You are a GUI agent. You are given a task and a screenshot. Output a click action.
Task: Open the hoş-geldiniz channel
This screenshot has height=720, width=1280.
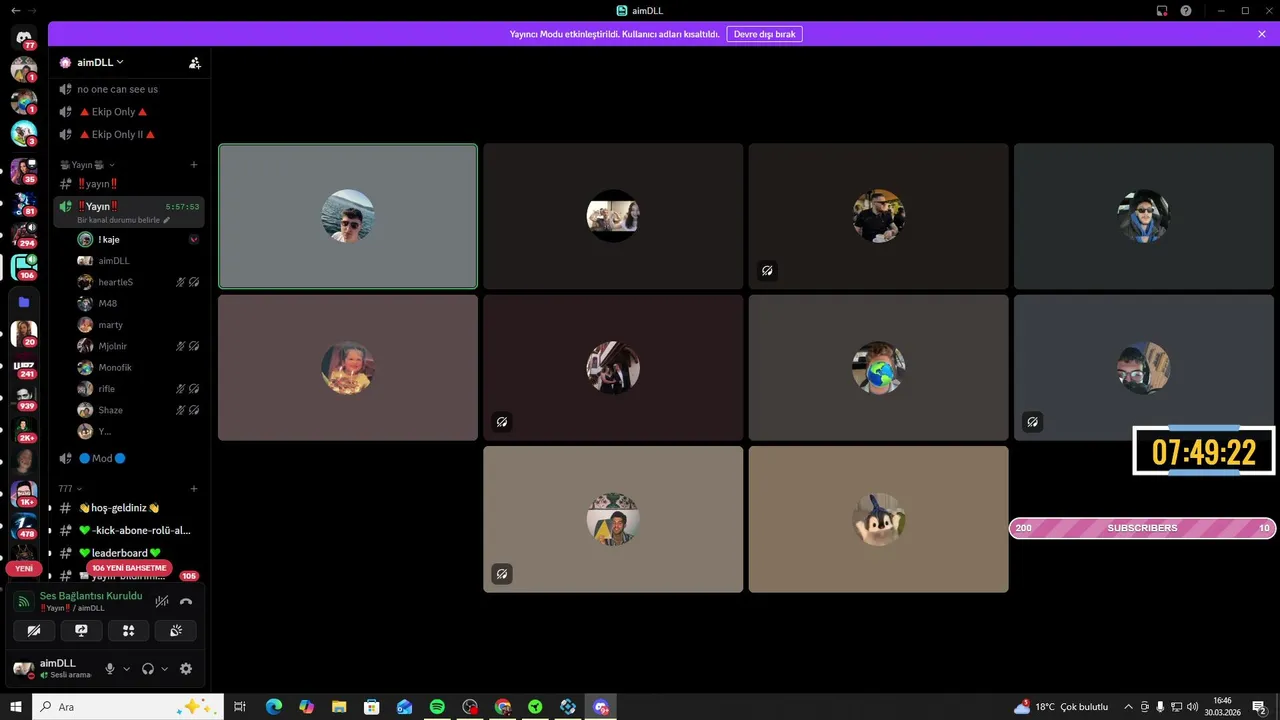tap(128, 508)
